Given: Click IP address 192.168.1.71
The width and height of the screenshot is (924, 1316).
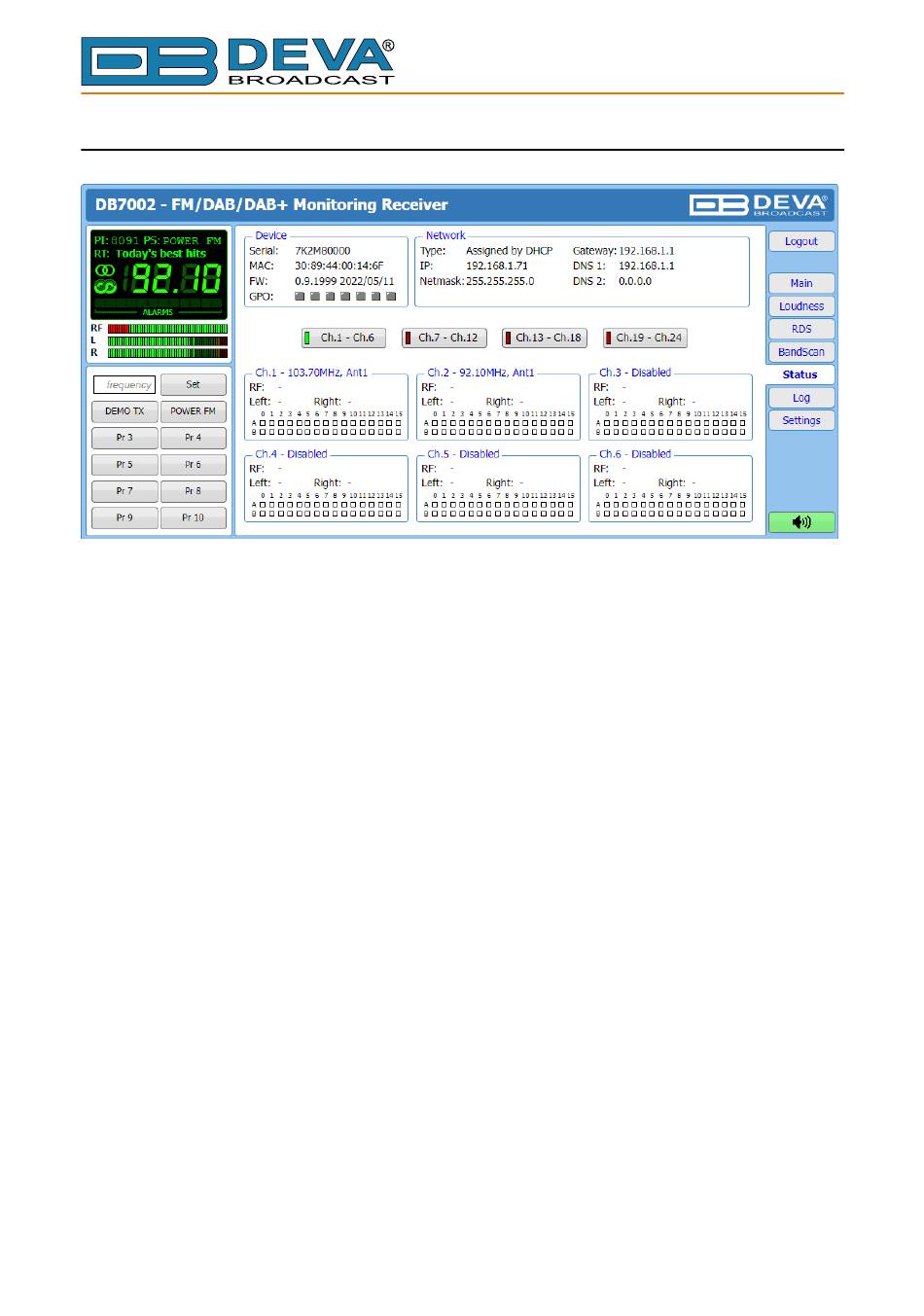Looking at the screenshot, I should [x=497, y=266].
